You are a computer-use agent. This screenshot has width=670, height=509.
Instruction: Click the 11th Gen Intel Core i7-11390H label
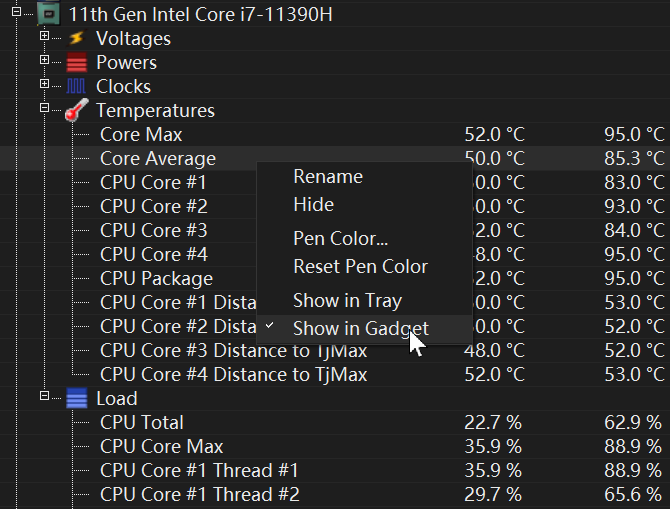[200, 14]
